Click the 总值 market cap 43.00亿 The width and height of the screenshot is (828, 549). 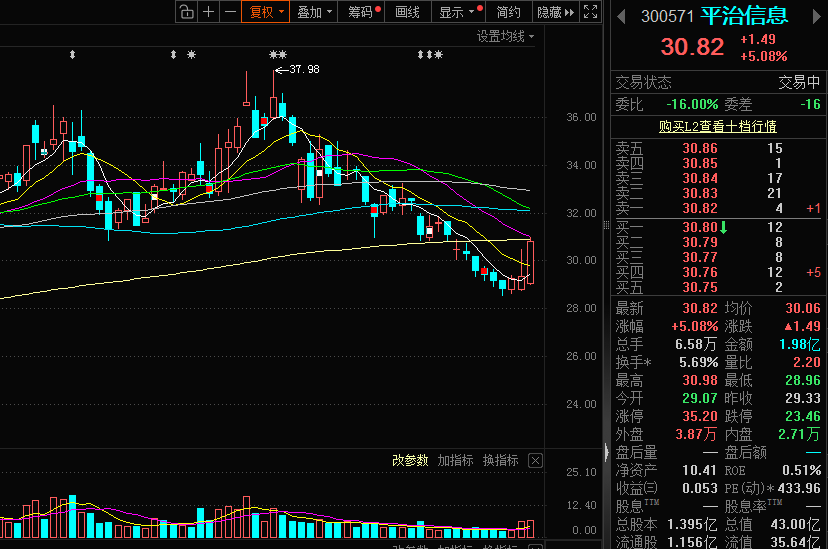(x=795, y=525)
